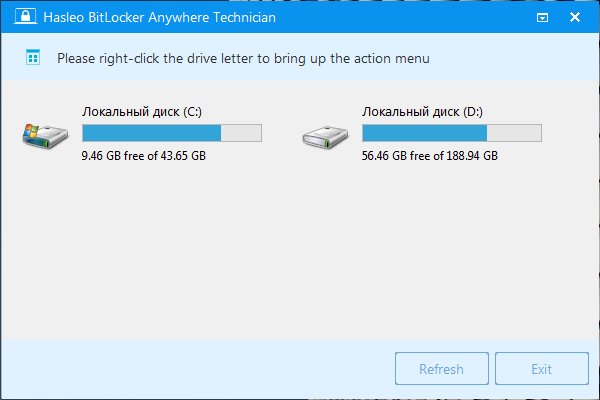The width and height of the screenshot is (600, 400).
Task: Click the right-click instruction message text
Action: [243, 58]
